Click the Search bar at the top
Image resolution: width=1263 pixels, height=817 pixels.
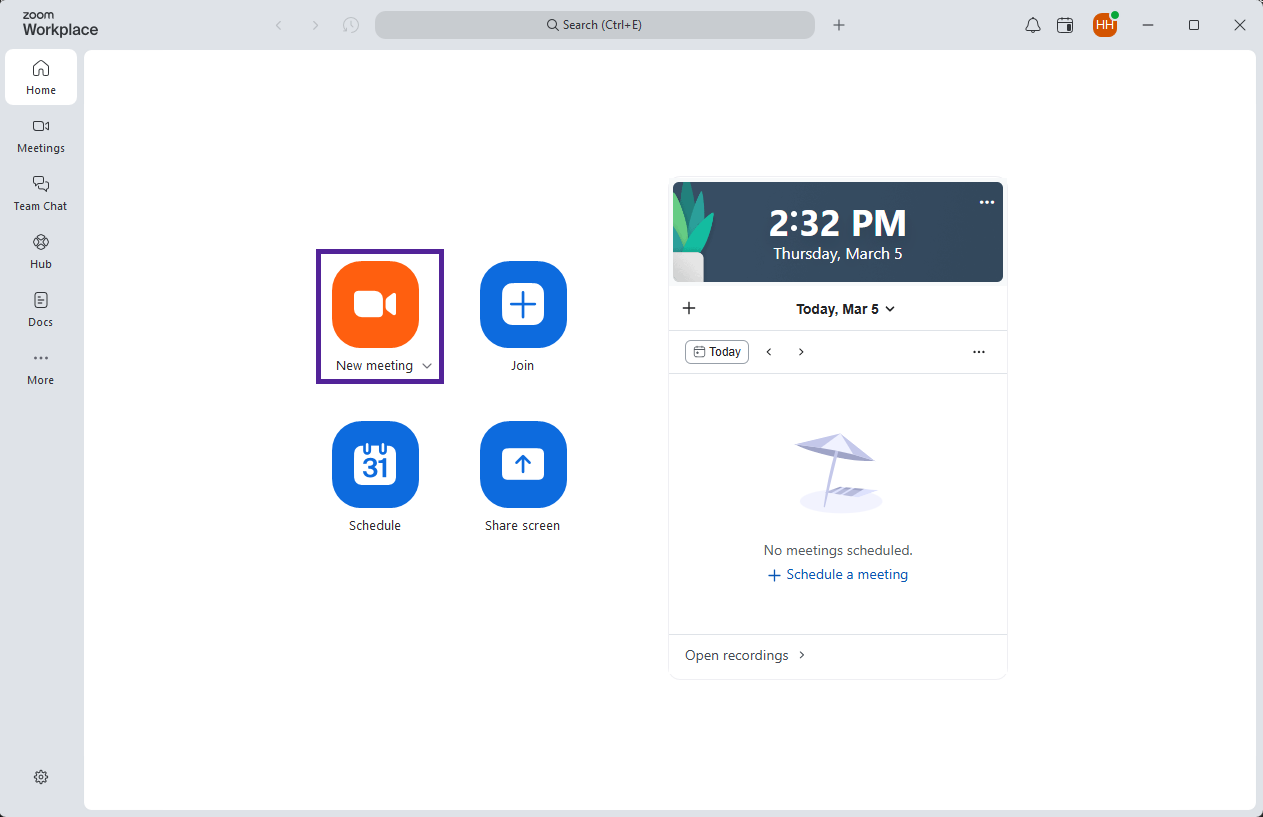pyautogui.click(x=594, y=25)
